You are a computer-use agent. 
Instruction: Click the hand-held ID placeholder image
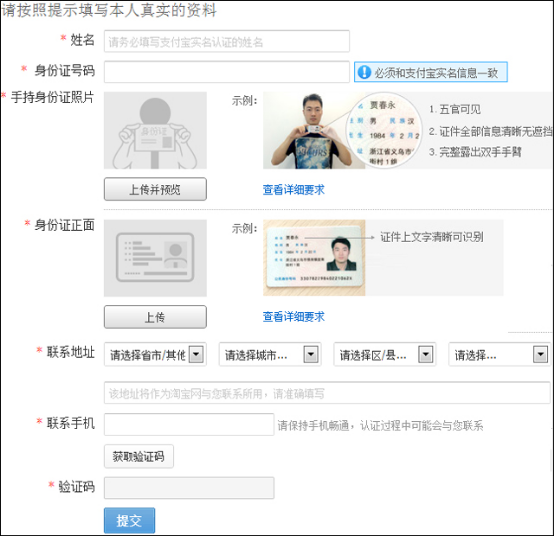pyautogui.click(x=155, y=130)
